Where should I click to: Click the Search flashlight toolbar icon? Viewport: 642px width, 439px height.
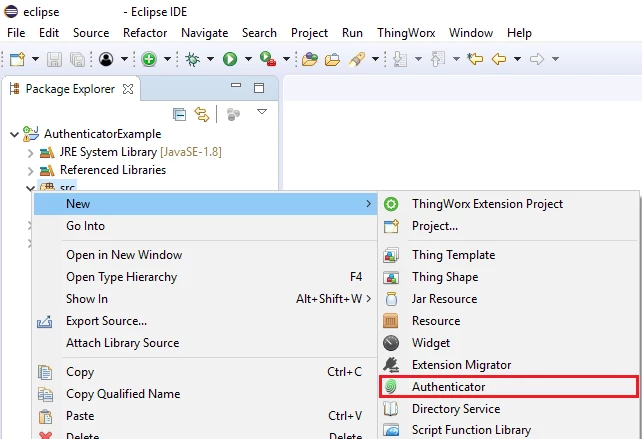[x=357, y=59]
